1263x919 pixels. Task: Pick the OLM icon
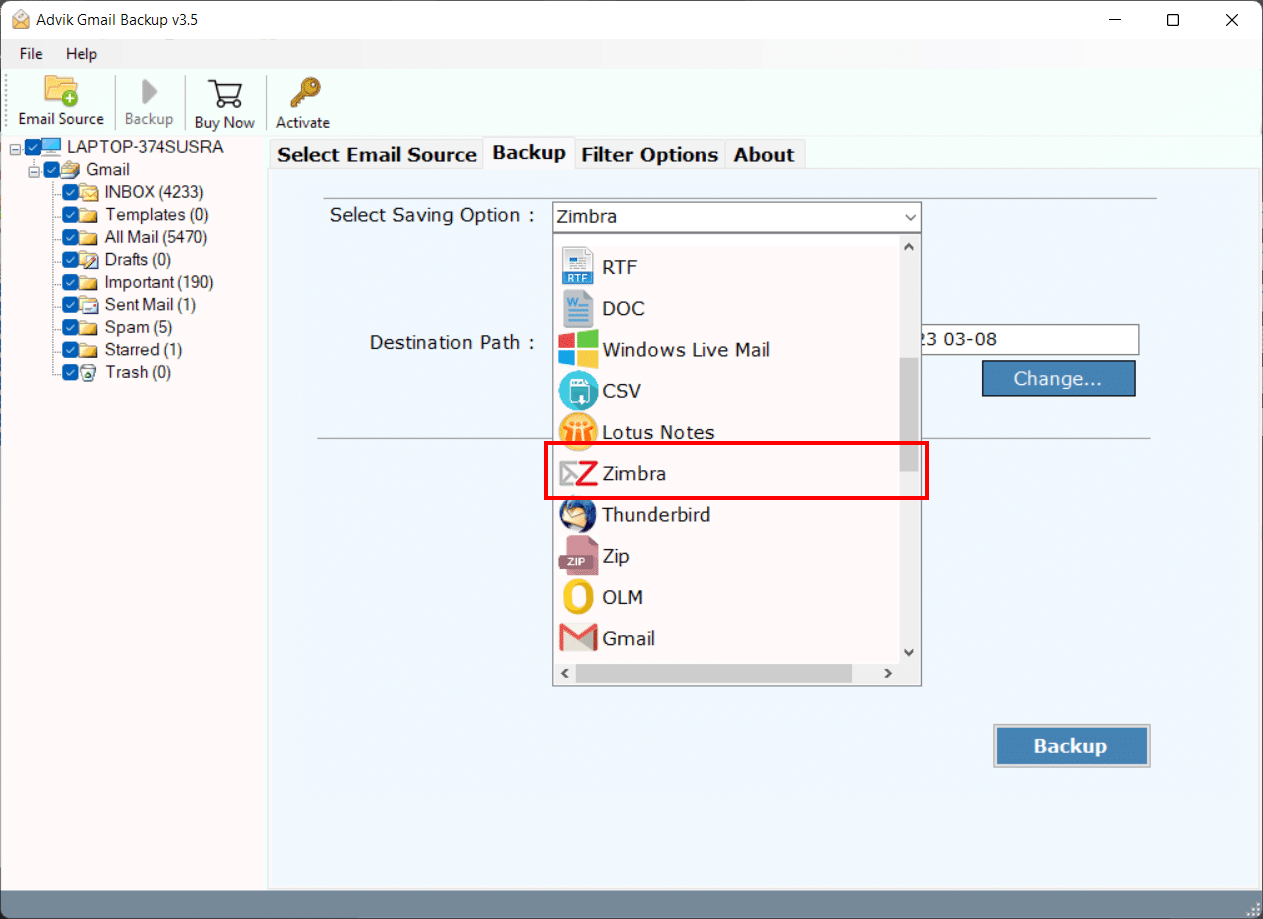coord(578,597)
